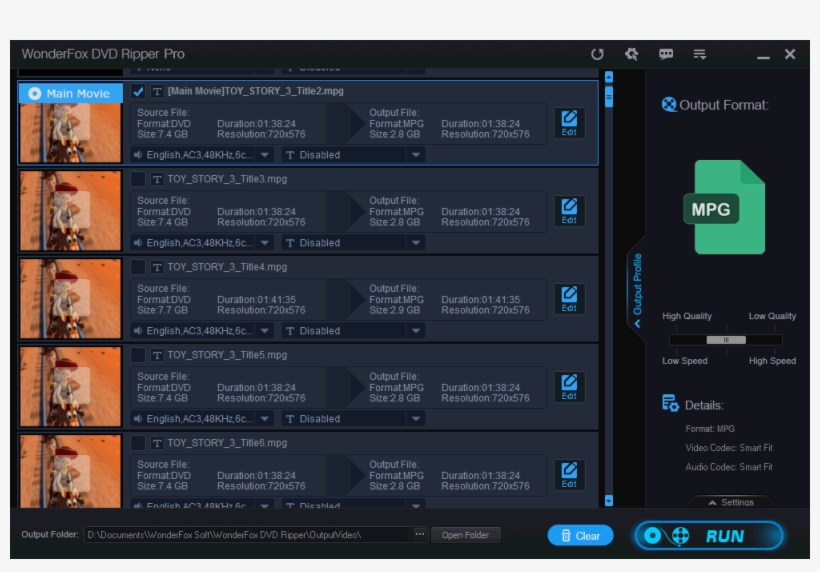Image resolution: width=820 pixels, height=572 pixels.
Task: Rename Title4 using its T icon
Action: [x=156, y=267]
